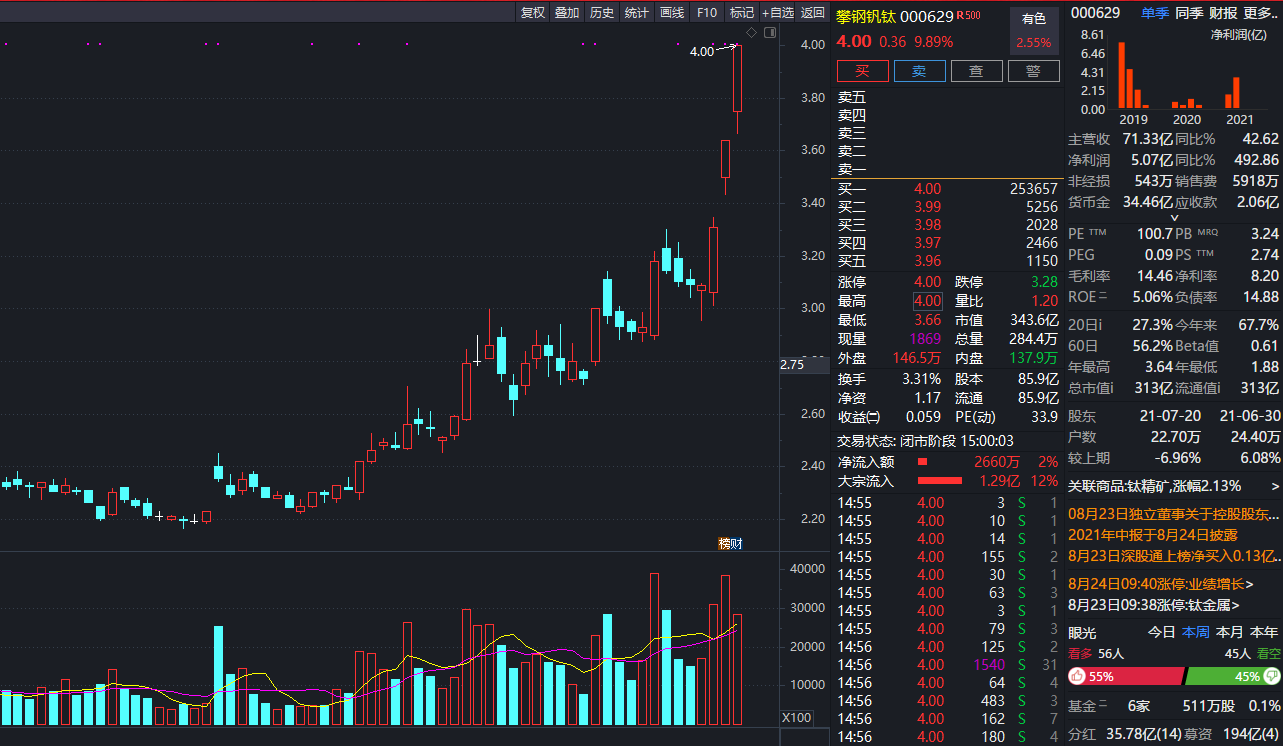This screenshot has height=746, width=1283.
Task: Click the 买一 bid price row
Action: [x=947, y=188]
